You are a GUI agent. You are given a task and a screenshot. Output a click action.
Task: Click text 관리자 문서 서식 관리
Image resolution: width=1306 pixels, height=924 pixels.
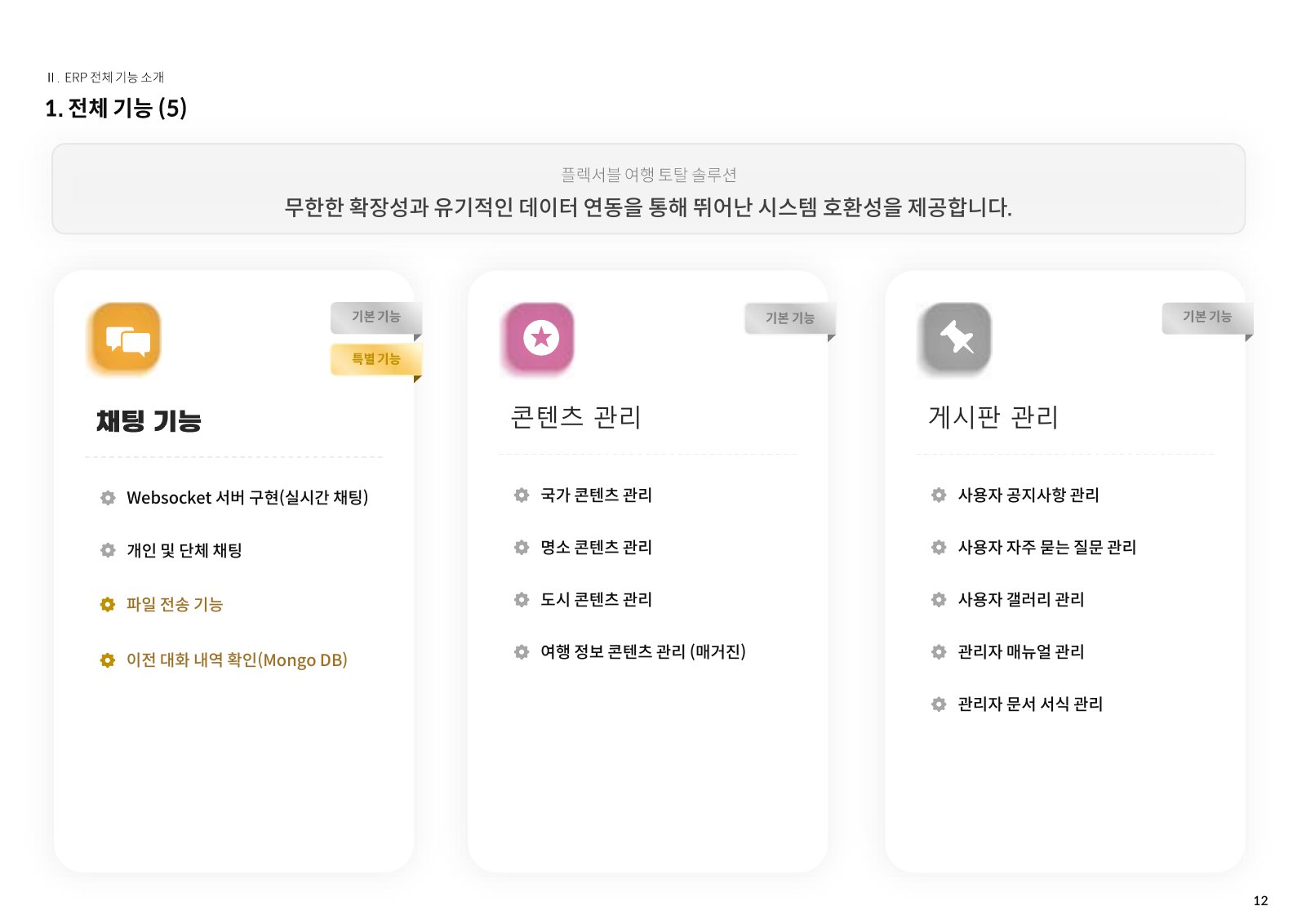tap(1030, 704)
